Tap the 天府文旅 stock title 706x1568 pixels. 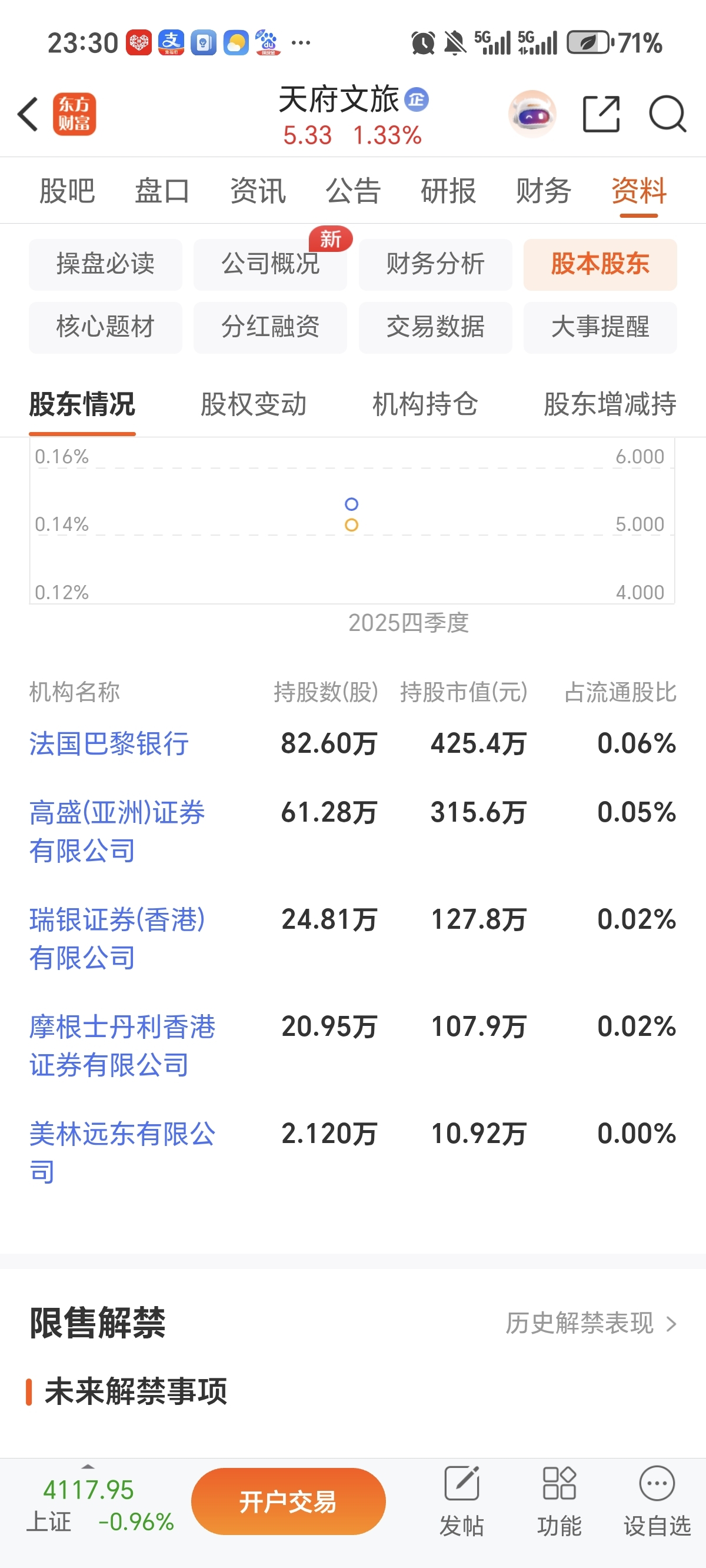[339, 99]
